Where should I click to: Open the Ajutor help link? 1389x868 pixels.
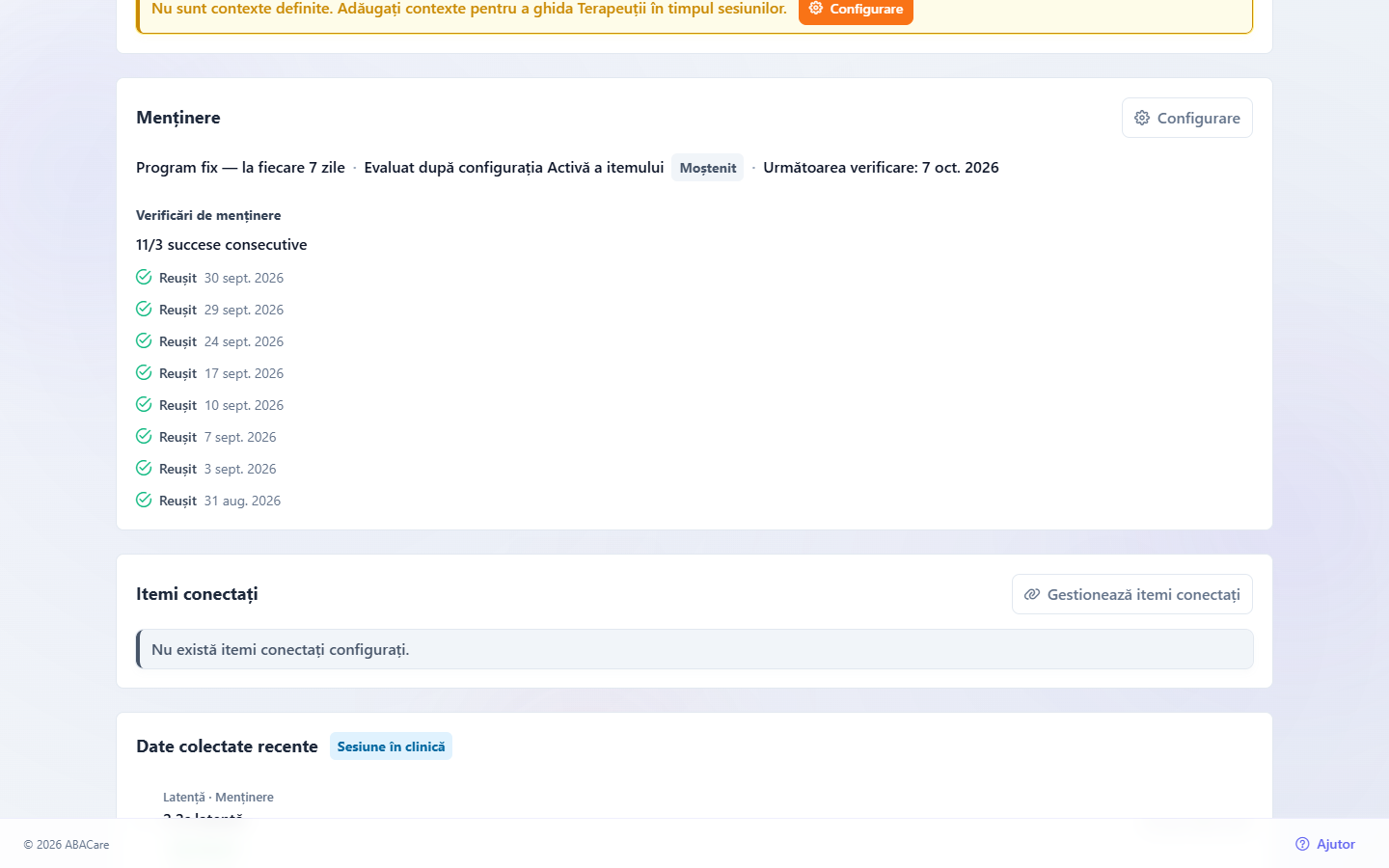1325,844
